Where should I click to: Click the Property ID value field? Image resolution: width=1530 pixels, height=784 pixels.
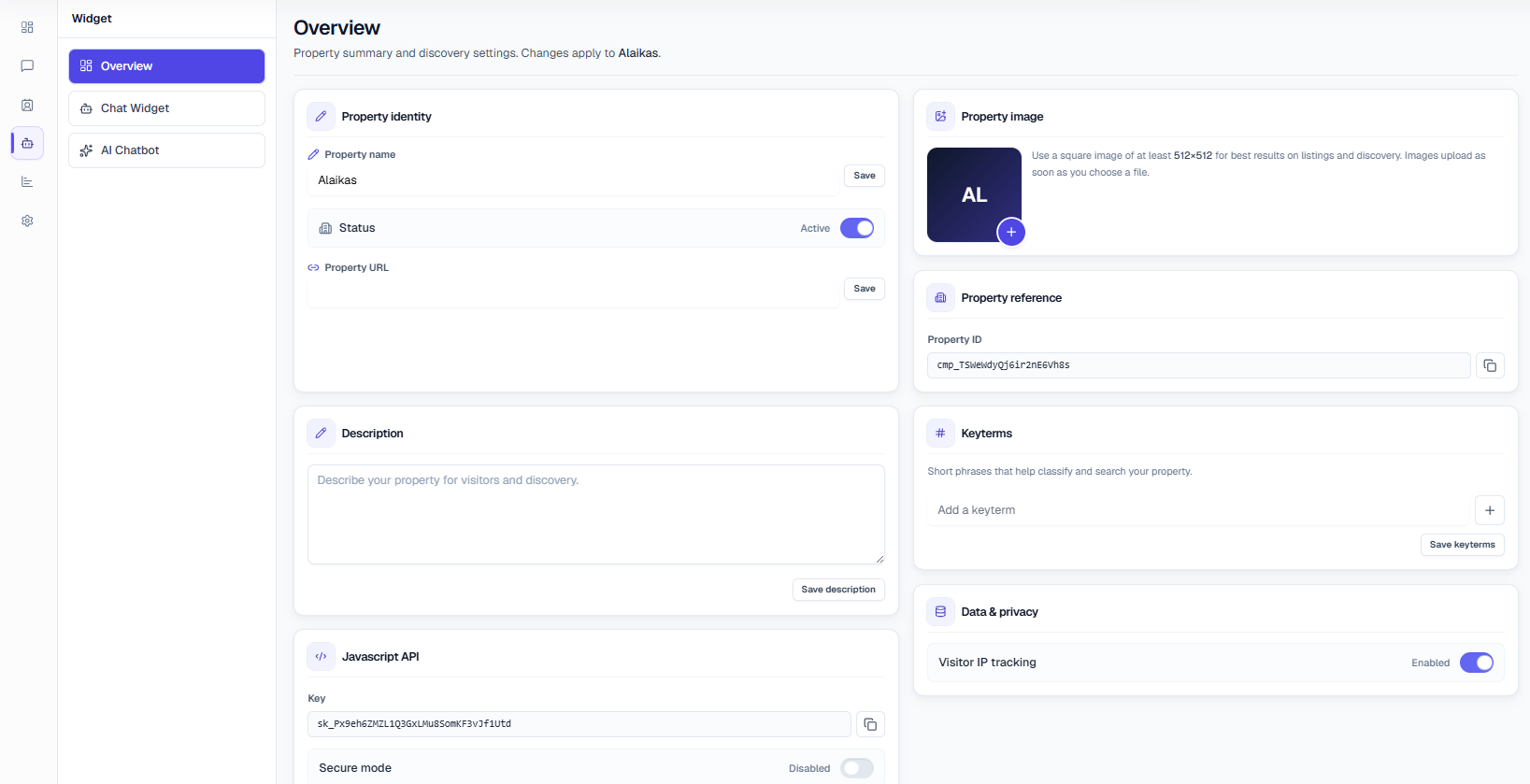(1199, 365)
